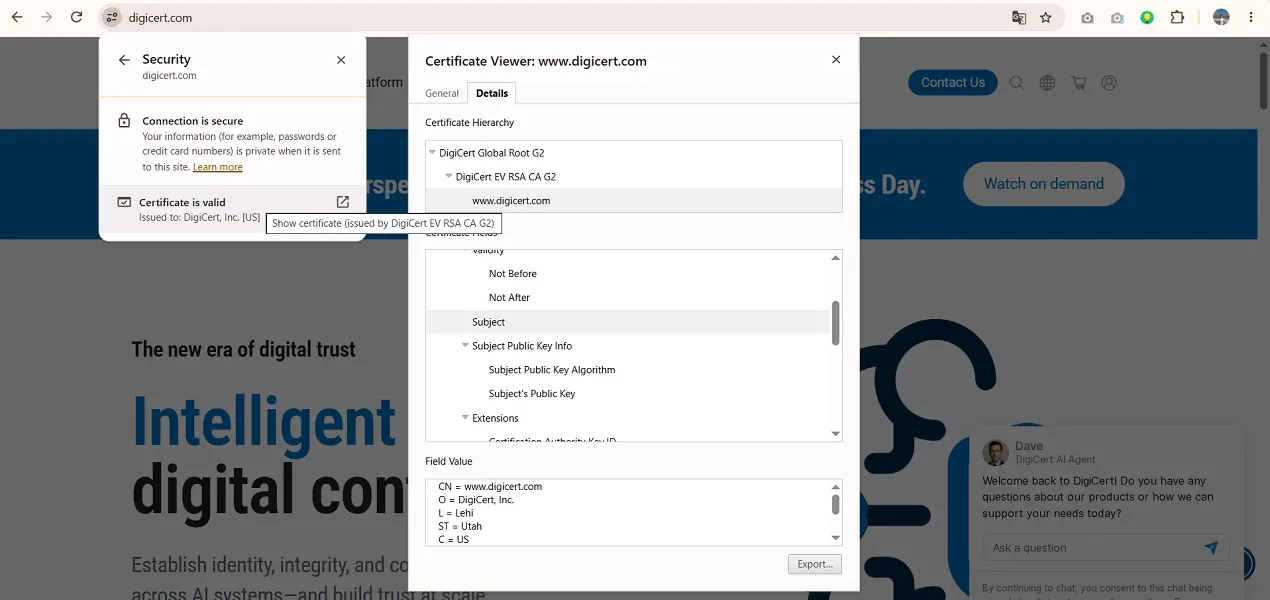Switch to the General tab
Image resolution: width=1270 pixels, height=600 pixels.
(x=442, y=93)
